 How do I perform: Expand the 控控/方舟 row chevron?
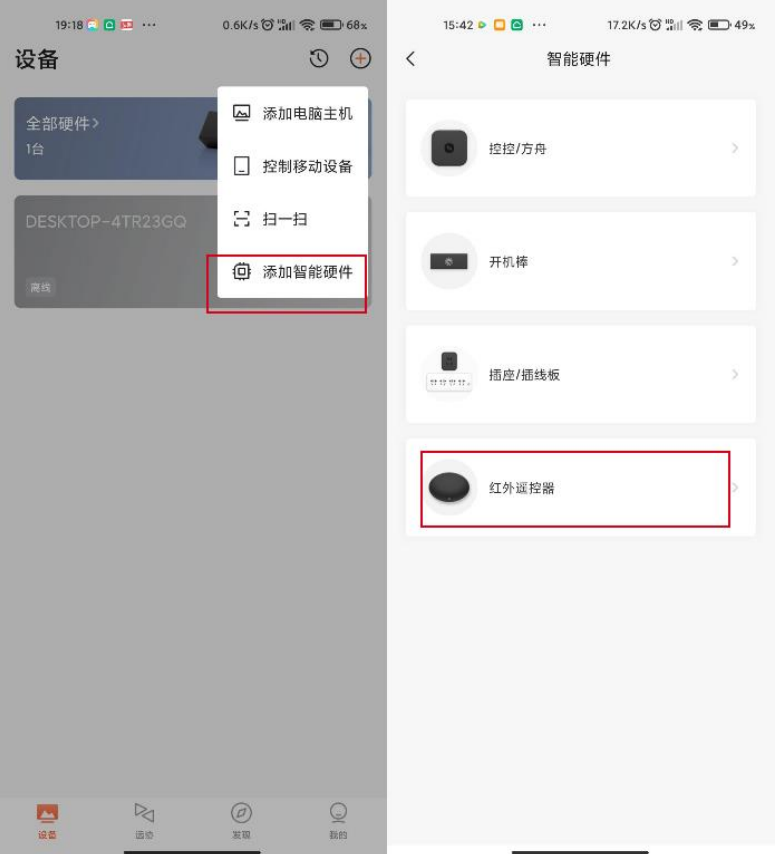pyautogui.click(x=735, y=148)
